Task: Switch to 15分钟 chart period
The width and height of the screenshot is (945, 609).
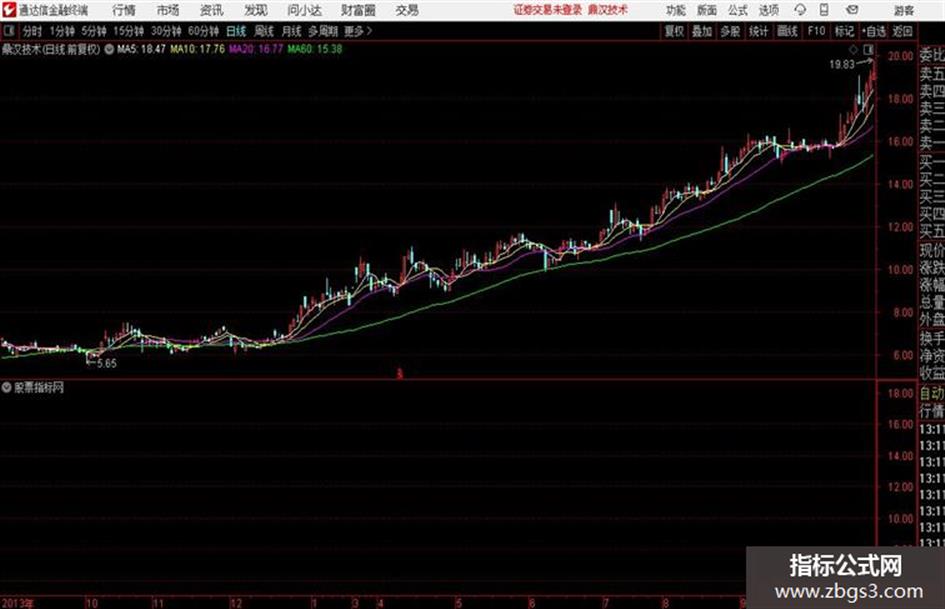Action: pos(129,31)
